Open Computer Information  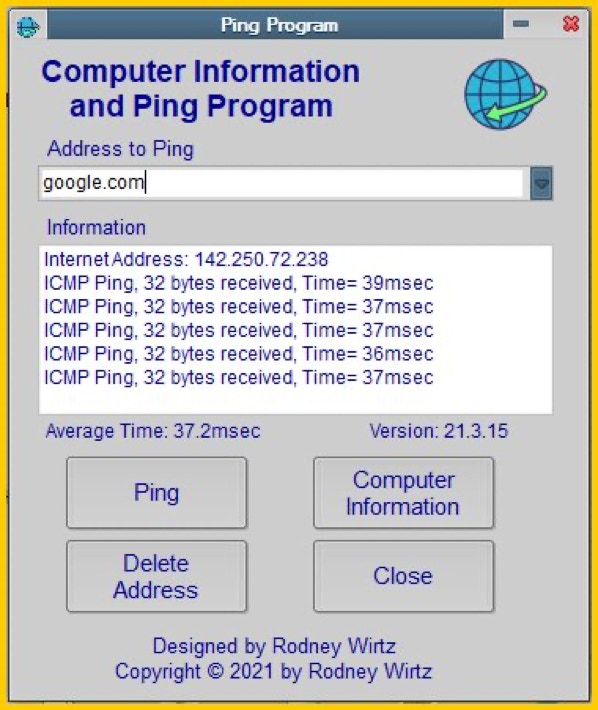[403, 493]
